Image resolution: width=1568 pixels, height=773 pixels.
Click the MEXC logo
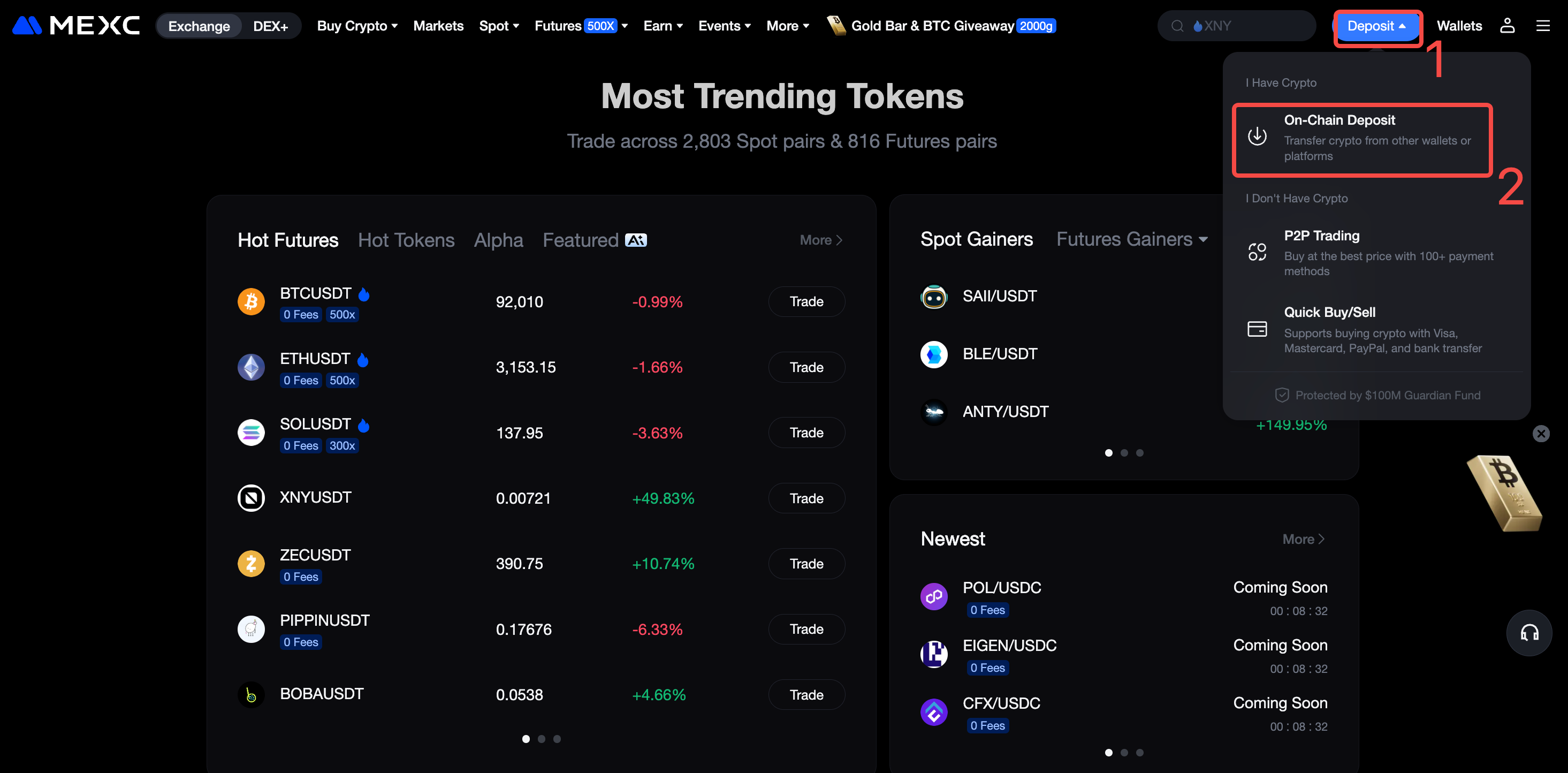click(x=76, y=26)
